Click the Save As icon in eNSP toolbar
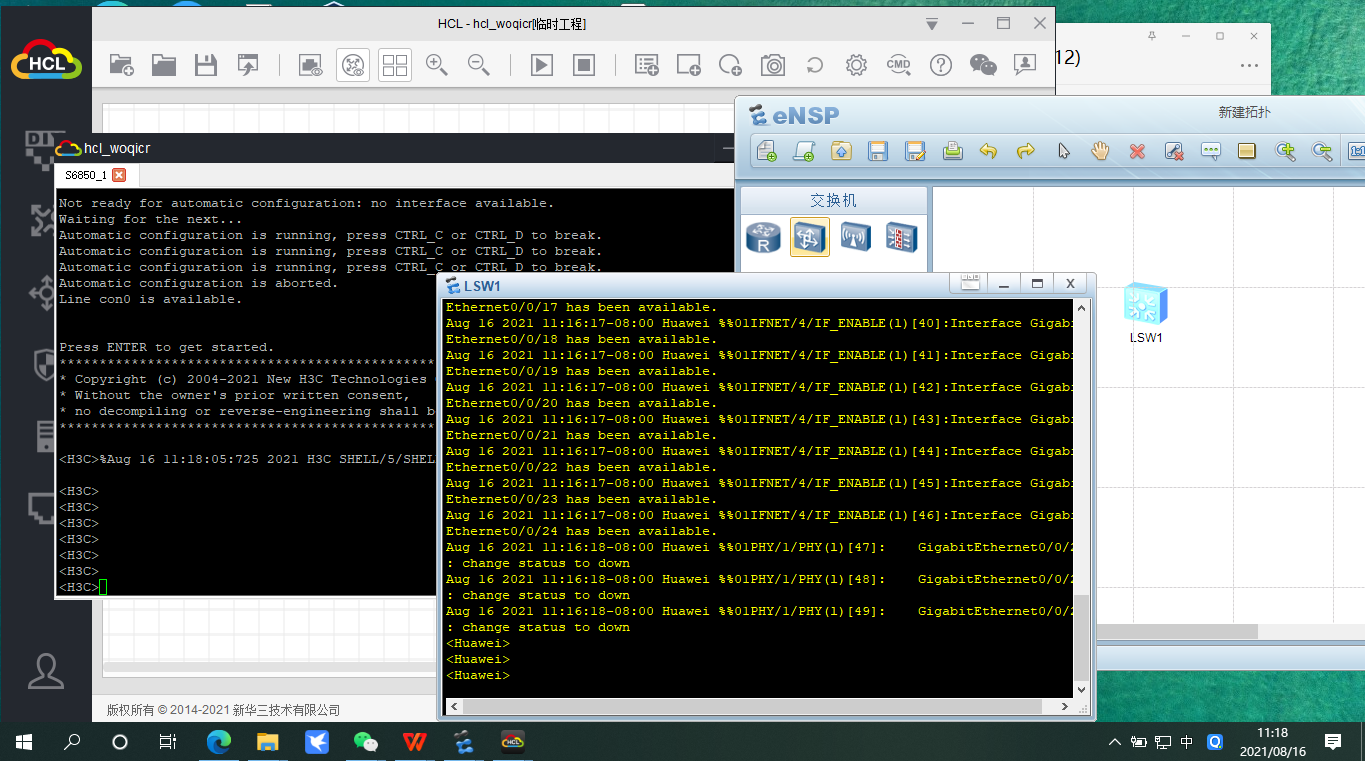The image size is (1365, 761). 915,151
